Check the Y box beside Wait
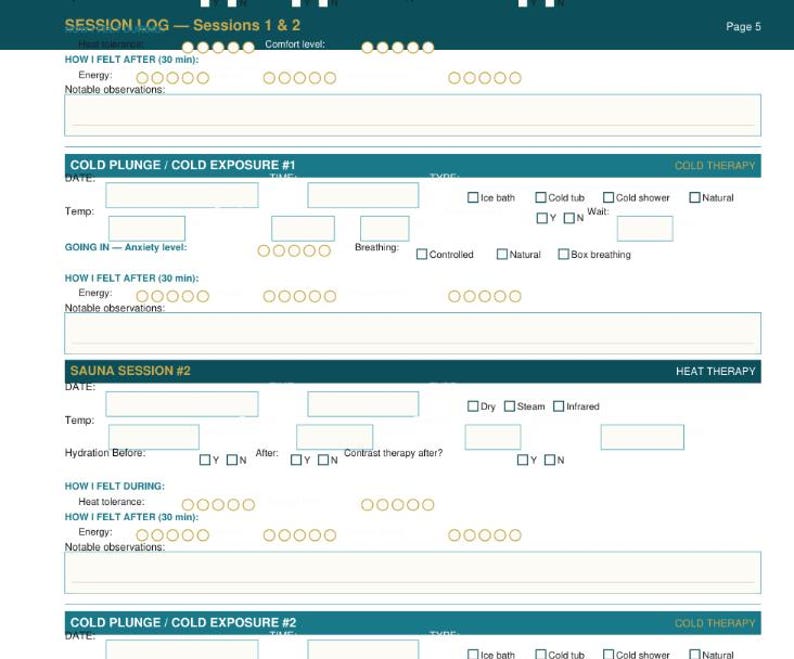The image size is (794, 659). [x=542, y=218]
